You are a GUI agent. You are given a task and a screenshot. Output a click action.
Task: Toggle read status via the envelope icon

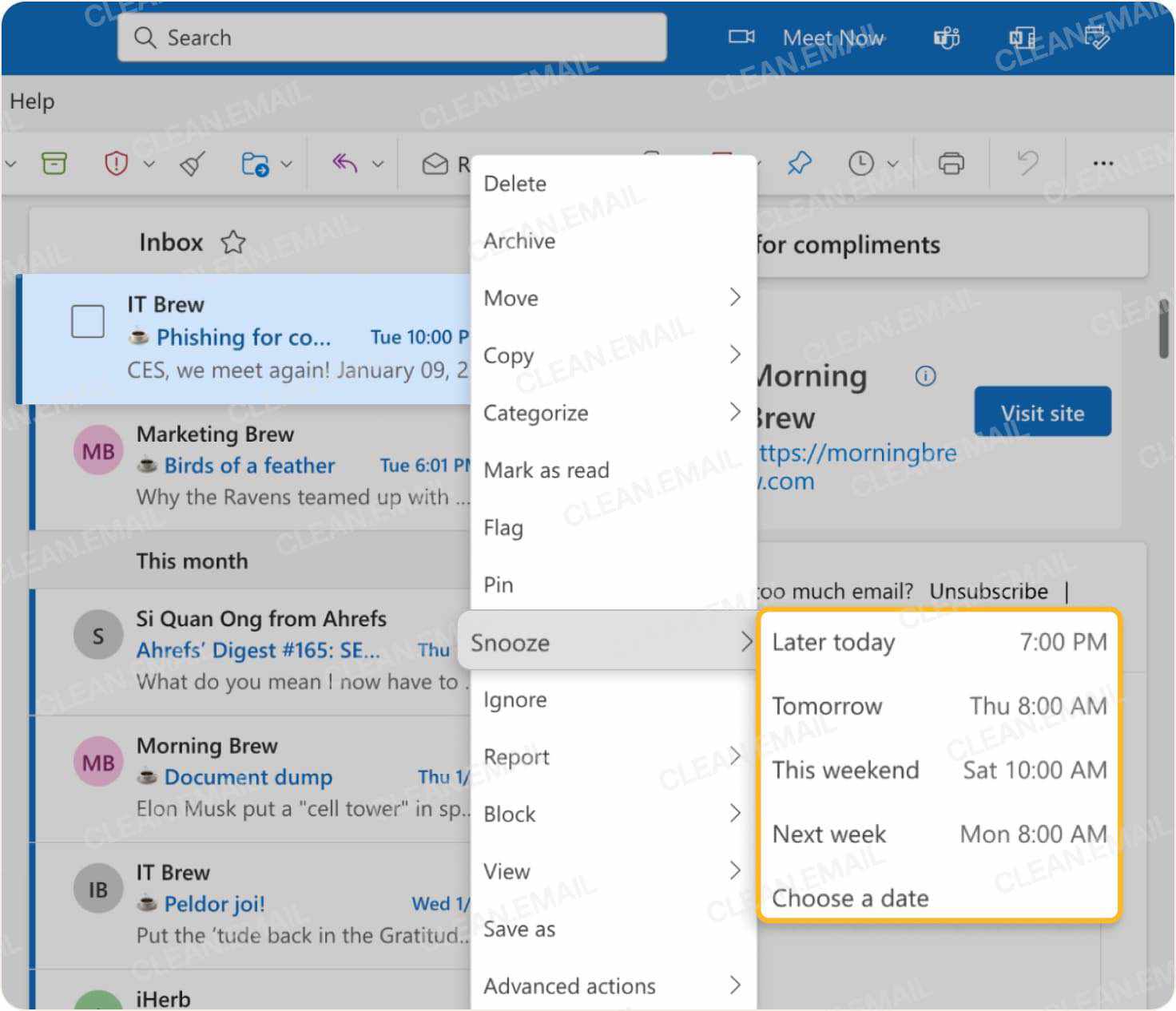[435, 163]
